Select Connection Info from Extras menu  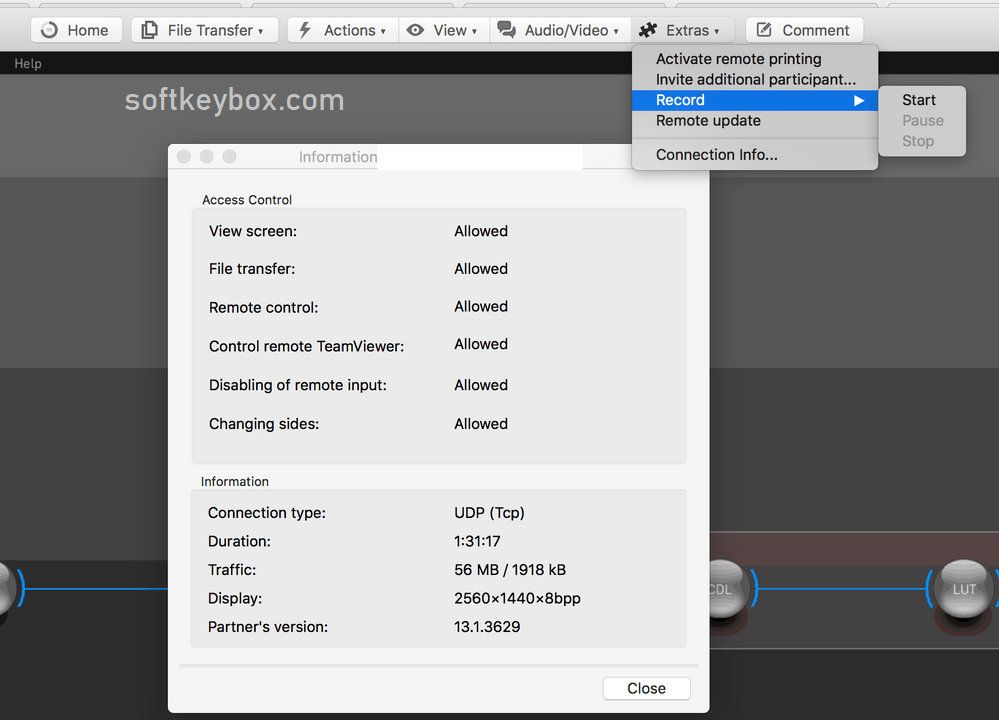[x=716, y=155]
